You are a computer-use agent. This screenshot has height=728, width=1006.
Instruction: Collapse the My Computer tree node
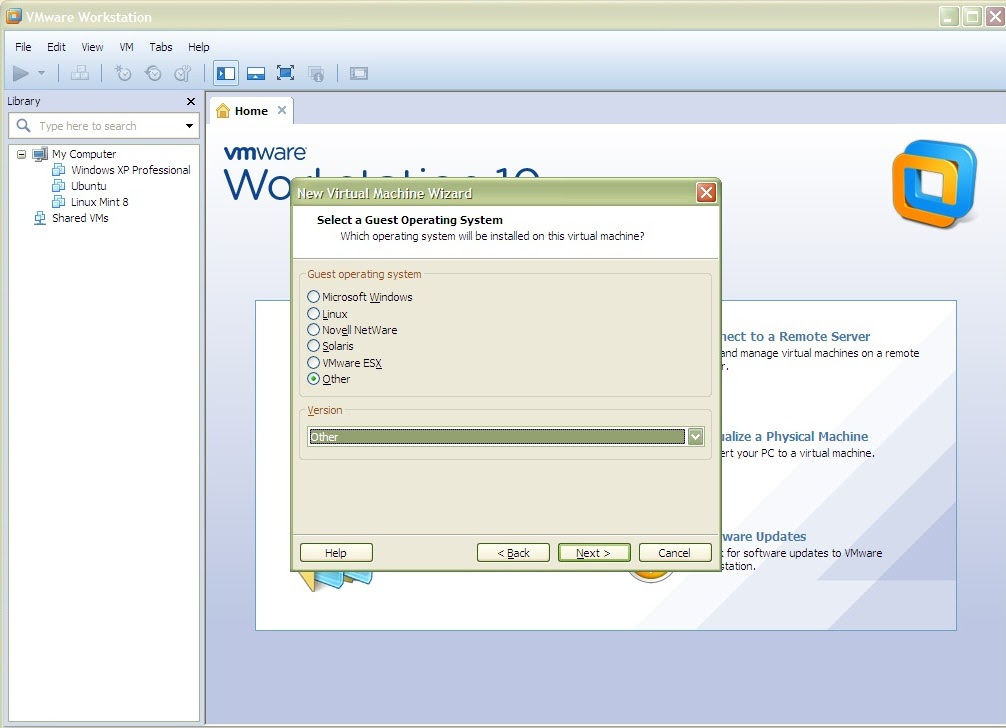pos(21,154)
